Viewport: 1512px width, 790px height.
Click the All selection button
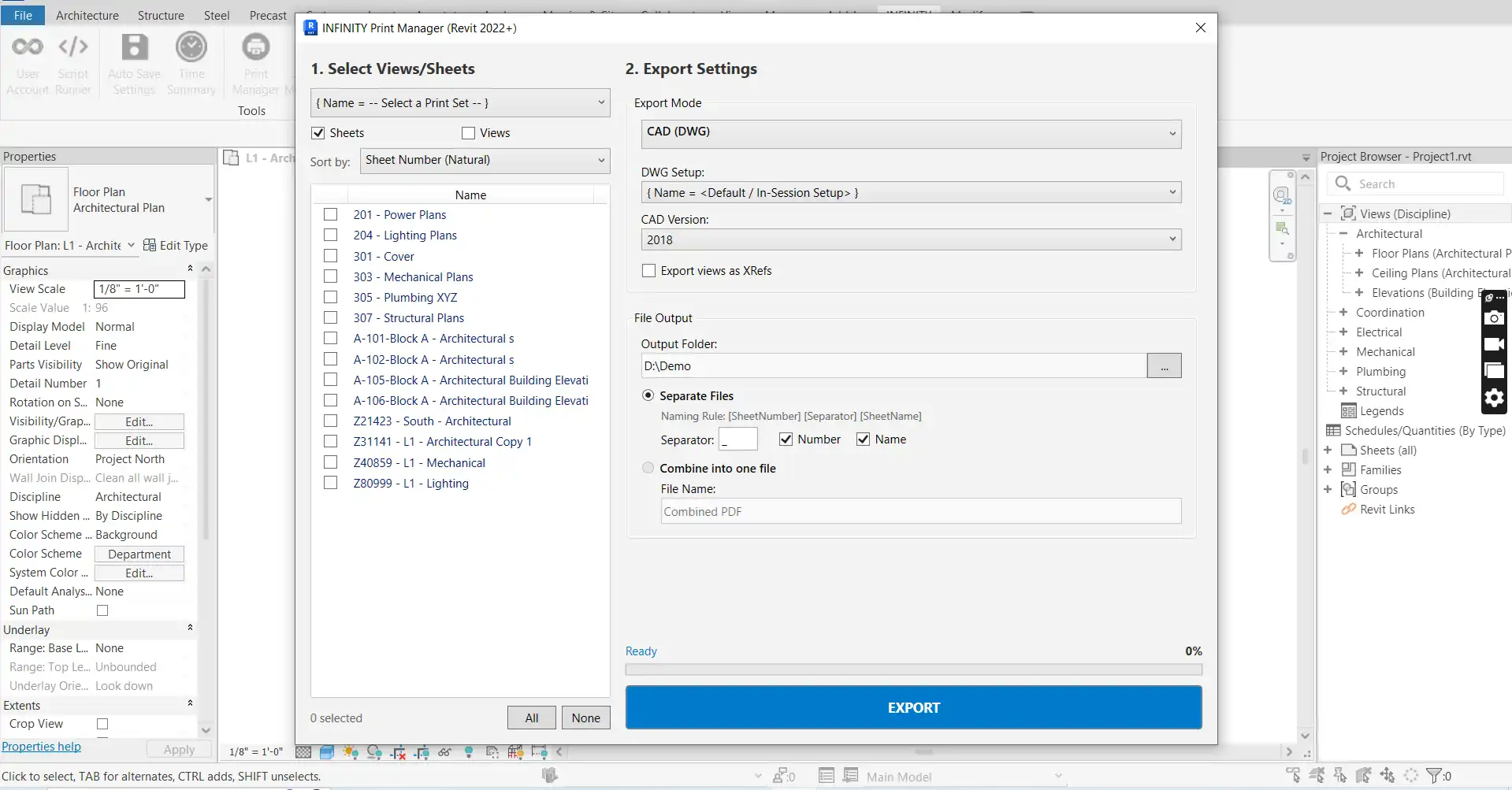(532, 718)
